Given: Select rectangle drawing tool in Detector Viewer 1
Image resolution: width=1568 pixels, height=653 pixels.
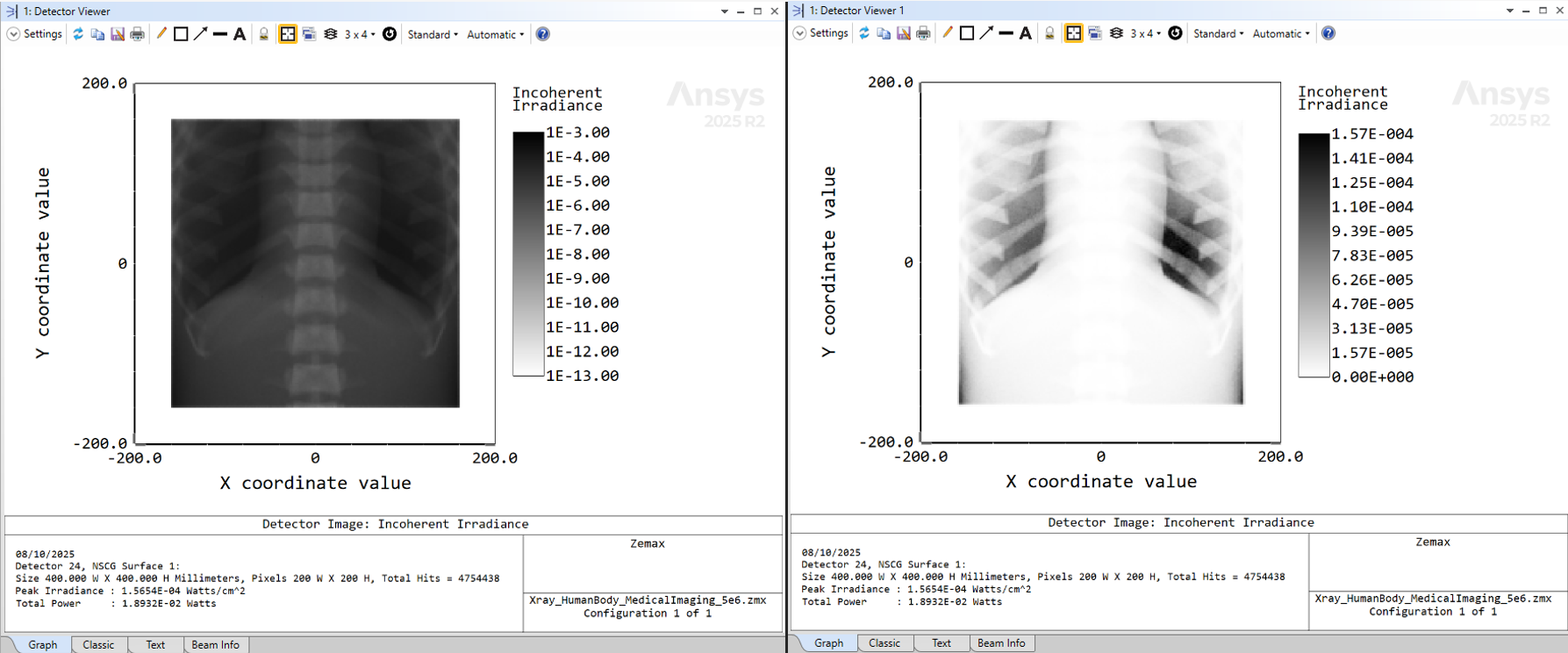Looking at the screenshot, I should click(967, 33).
